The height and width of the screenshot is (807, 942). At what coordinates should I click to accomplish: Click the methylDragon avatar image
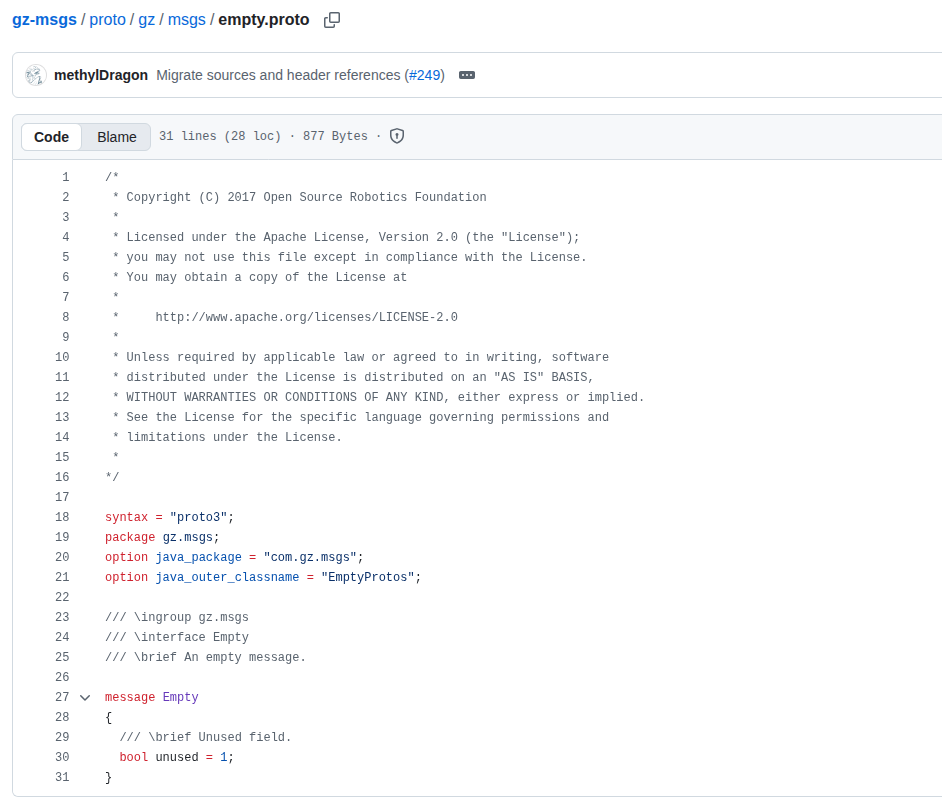point(36,75)
